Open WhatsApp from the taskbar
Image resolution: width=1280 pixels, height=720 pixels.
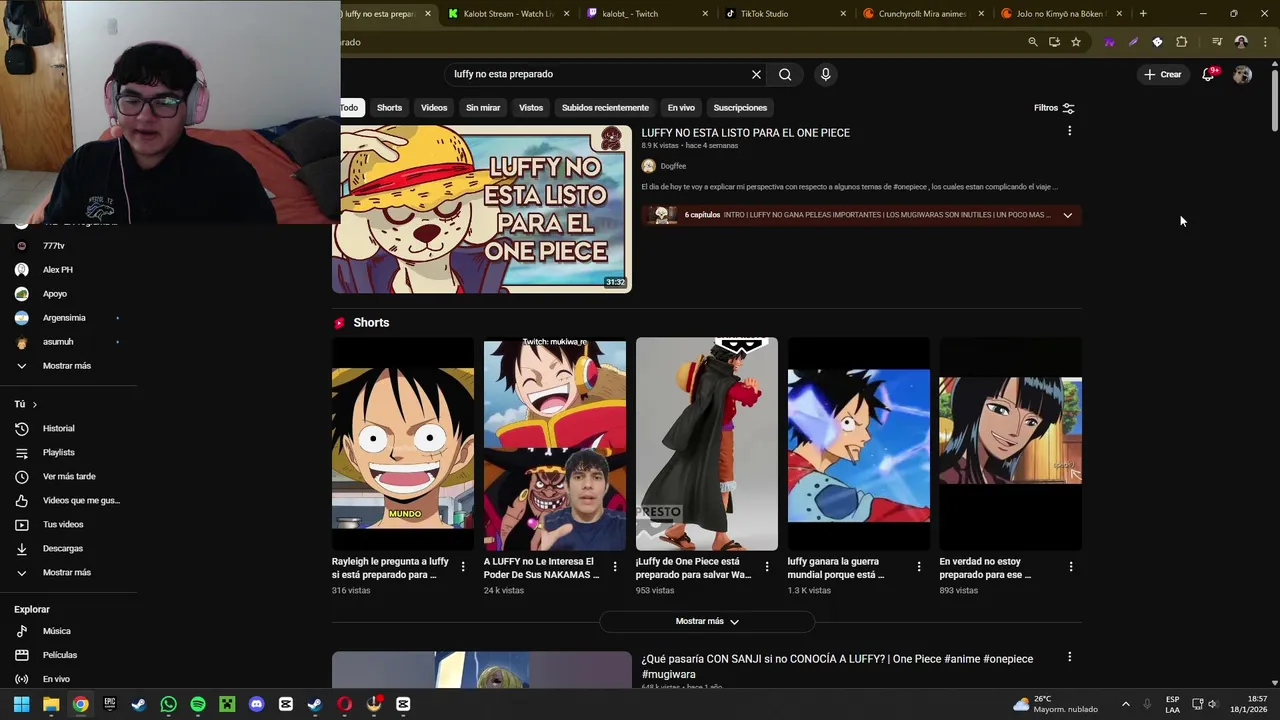(168, 704)
